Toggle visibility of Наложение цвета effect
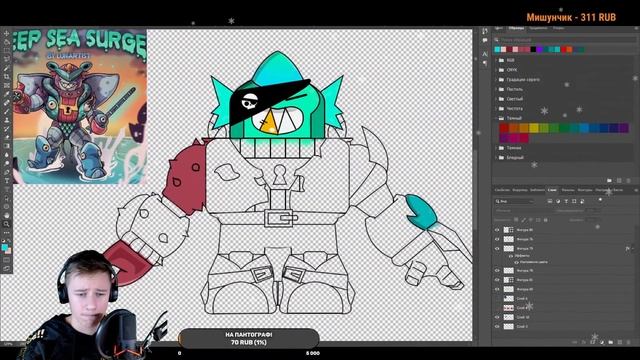The image size is (640, 360). click(516, 262)
